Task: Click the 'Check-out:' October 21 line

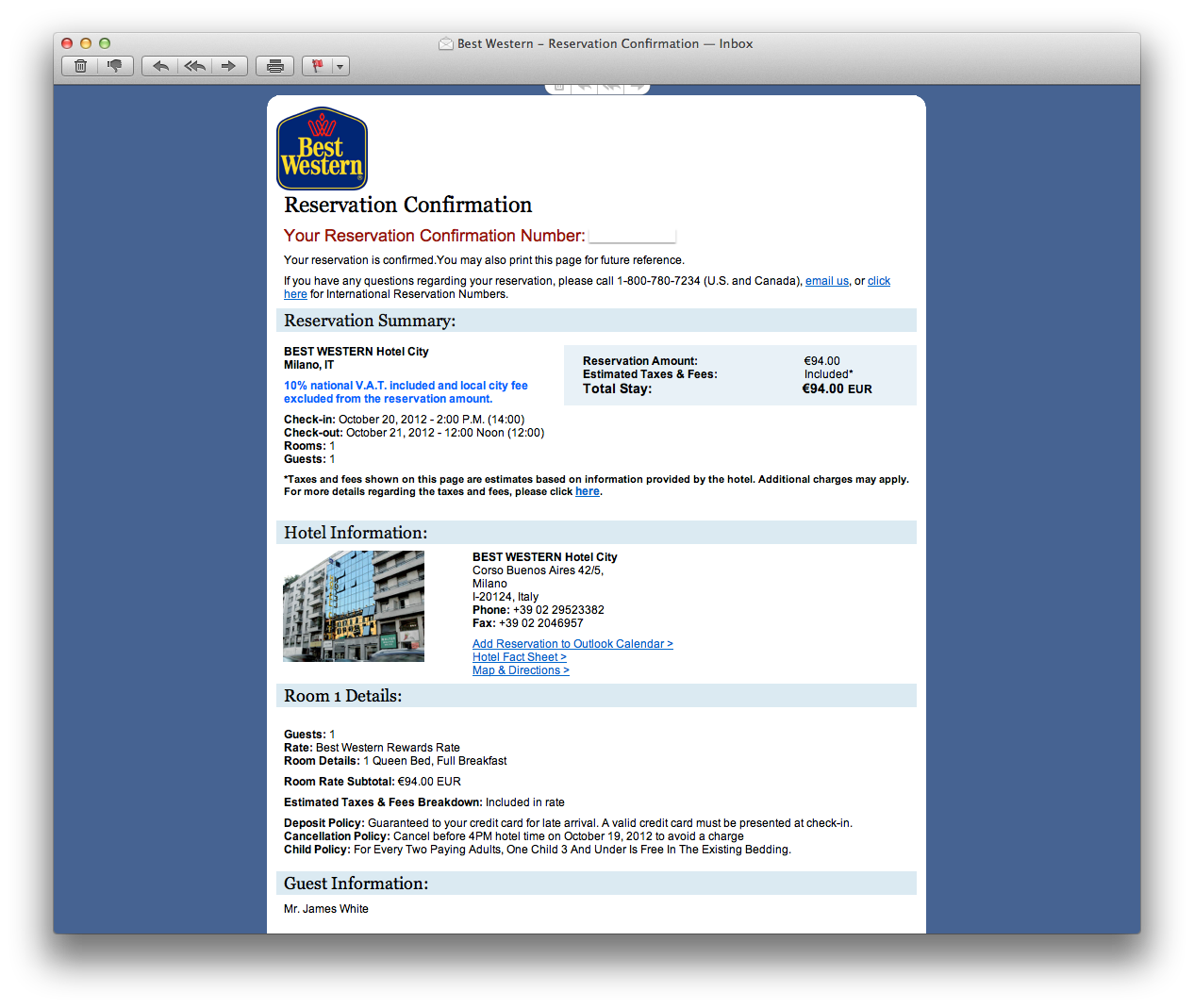Action: pyautogui.click(x=414, y=433)
